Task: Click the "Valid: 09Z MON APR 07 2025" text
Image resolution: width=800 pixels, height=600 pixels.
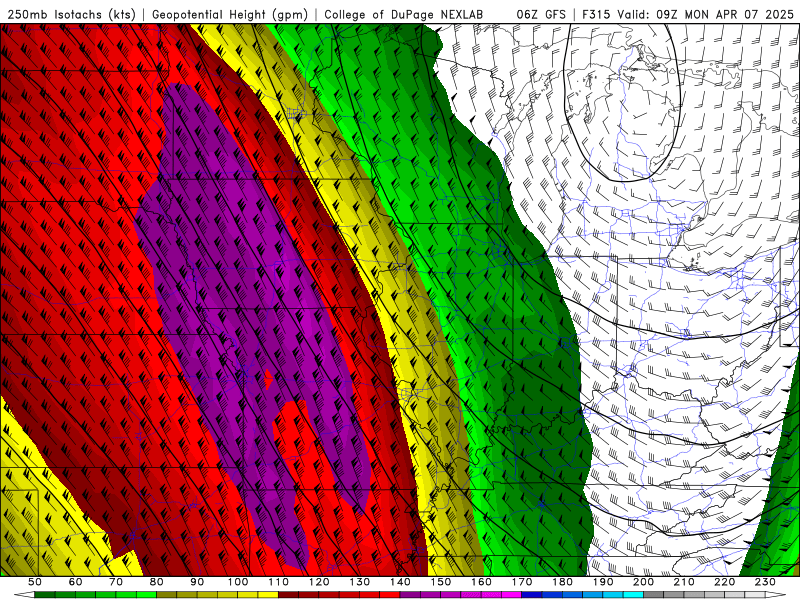Action: 706,14
